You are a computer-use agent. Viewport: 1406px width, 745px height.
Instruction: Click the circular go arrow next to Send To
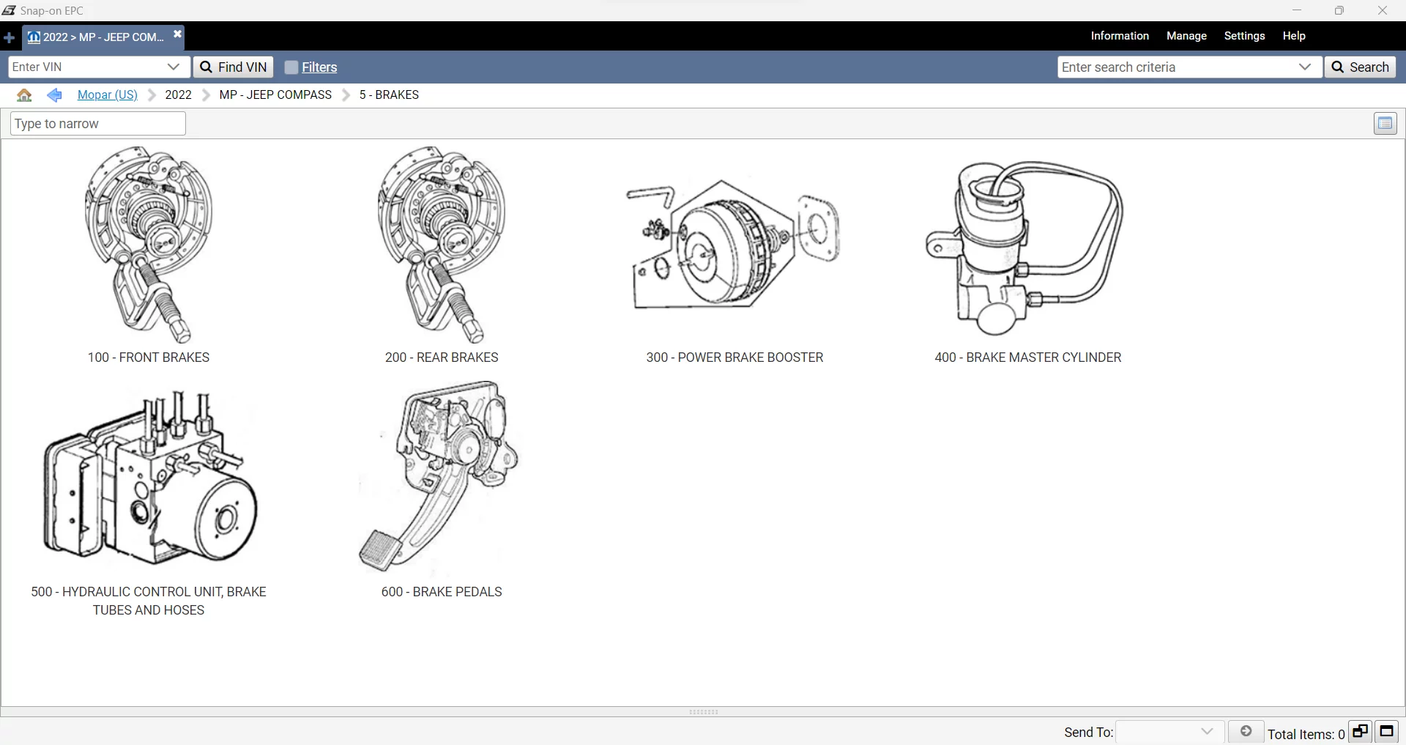point(1246,731)
